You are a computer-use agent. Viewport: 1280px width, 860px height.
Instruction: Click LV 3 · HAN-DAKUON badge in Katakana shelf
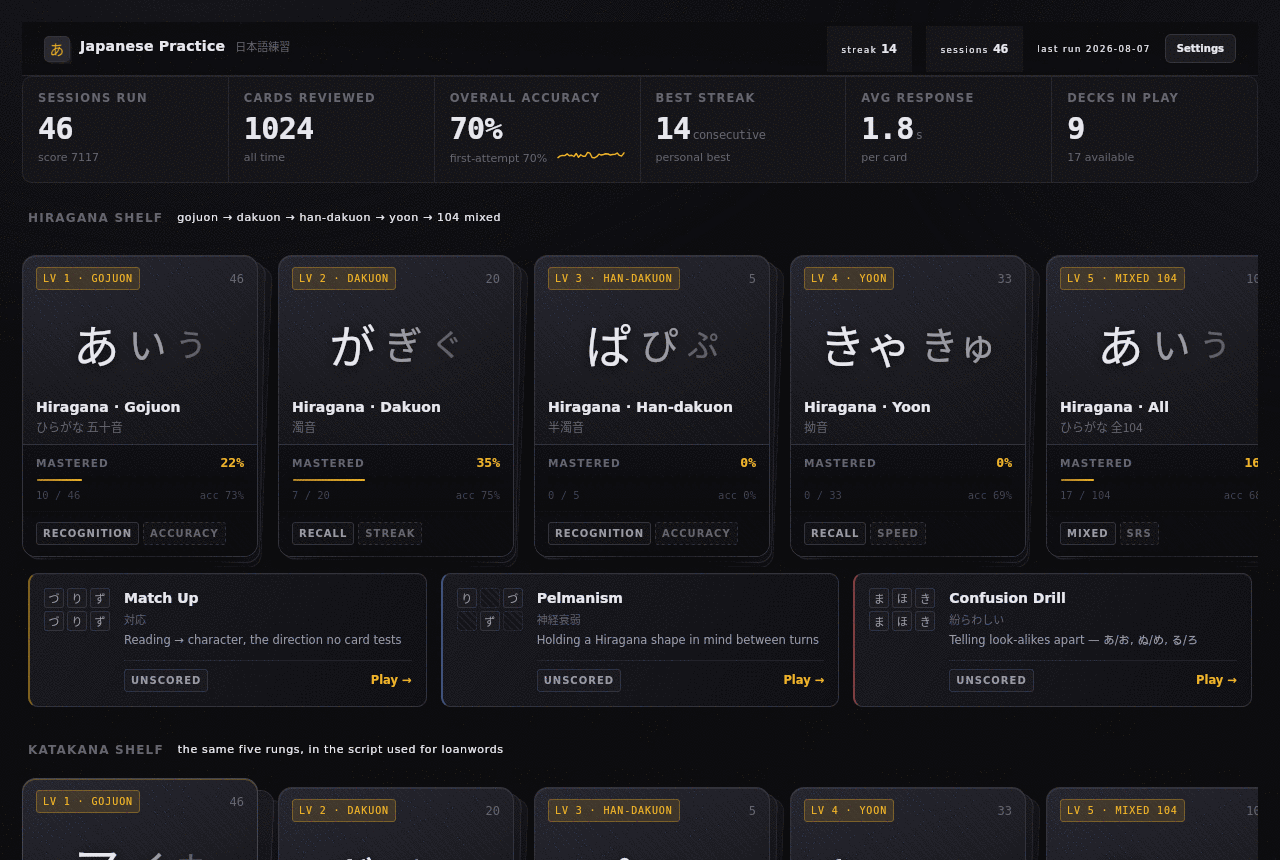614,810
